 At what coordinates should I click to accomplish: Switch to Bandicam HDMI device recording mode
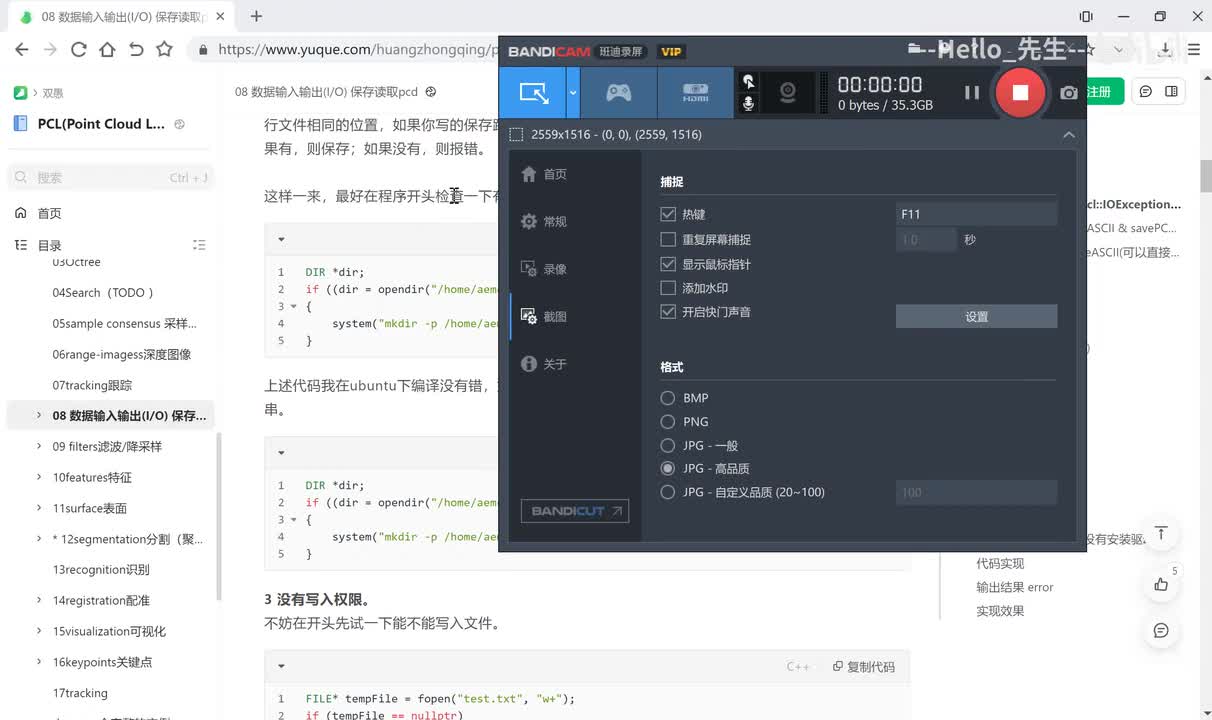(695, 93)
